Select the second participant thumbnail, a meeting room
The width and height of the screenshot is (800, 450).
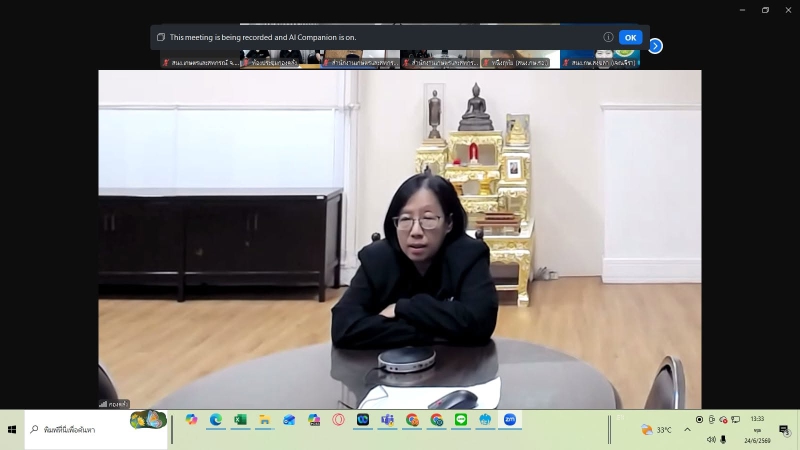coord(280,59)
